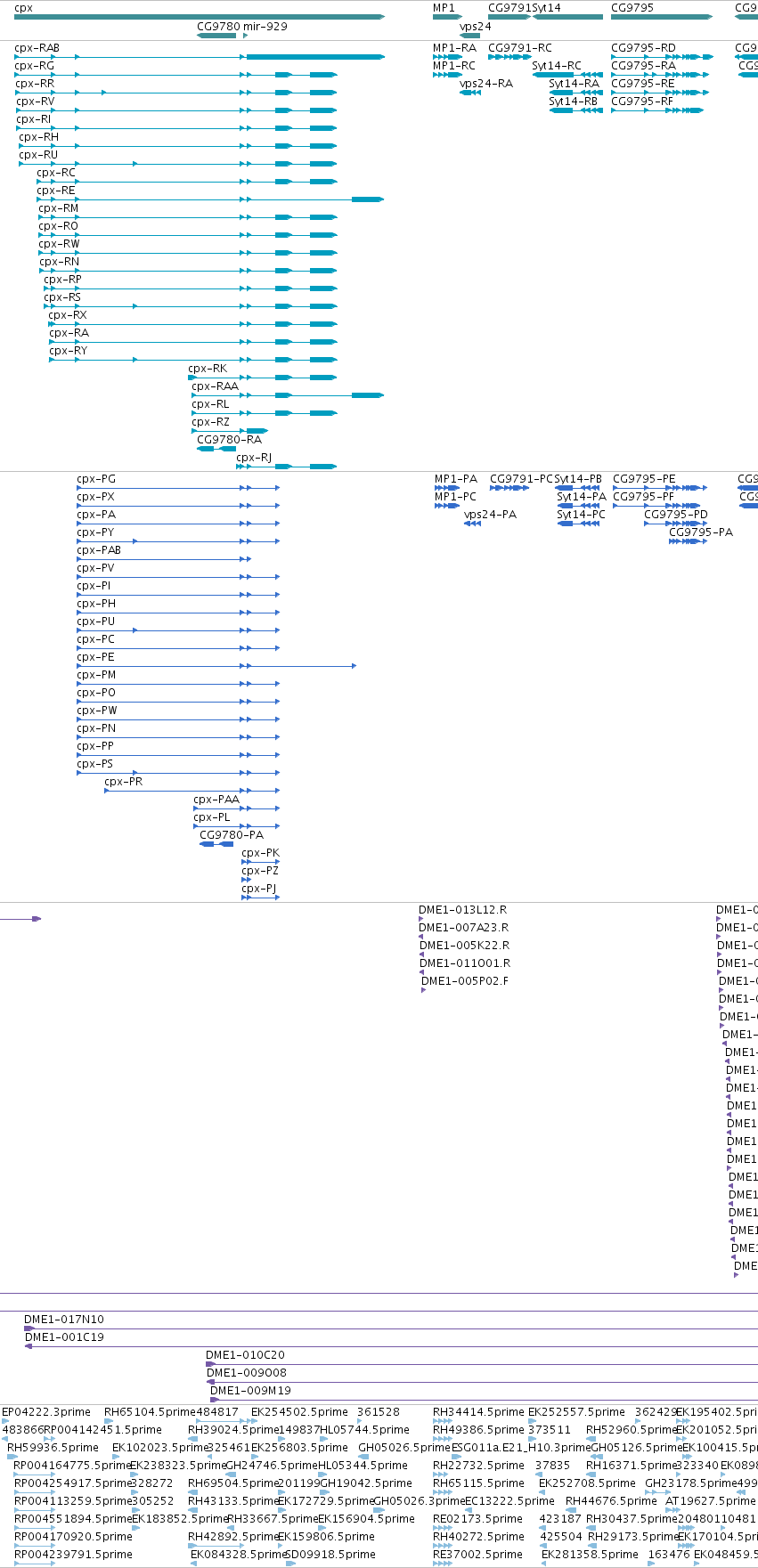Click EST RH34414.5prime
Image resolution: width=758 pixels, height=1568 pixels.
pos(478,1412)
